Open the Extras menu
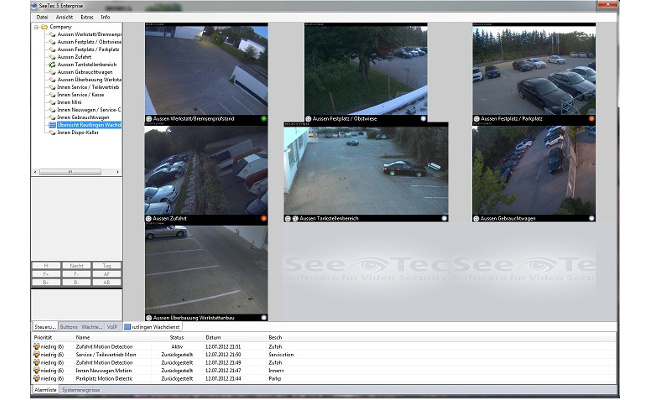 [x=87, y=17]
